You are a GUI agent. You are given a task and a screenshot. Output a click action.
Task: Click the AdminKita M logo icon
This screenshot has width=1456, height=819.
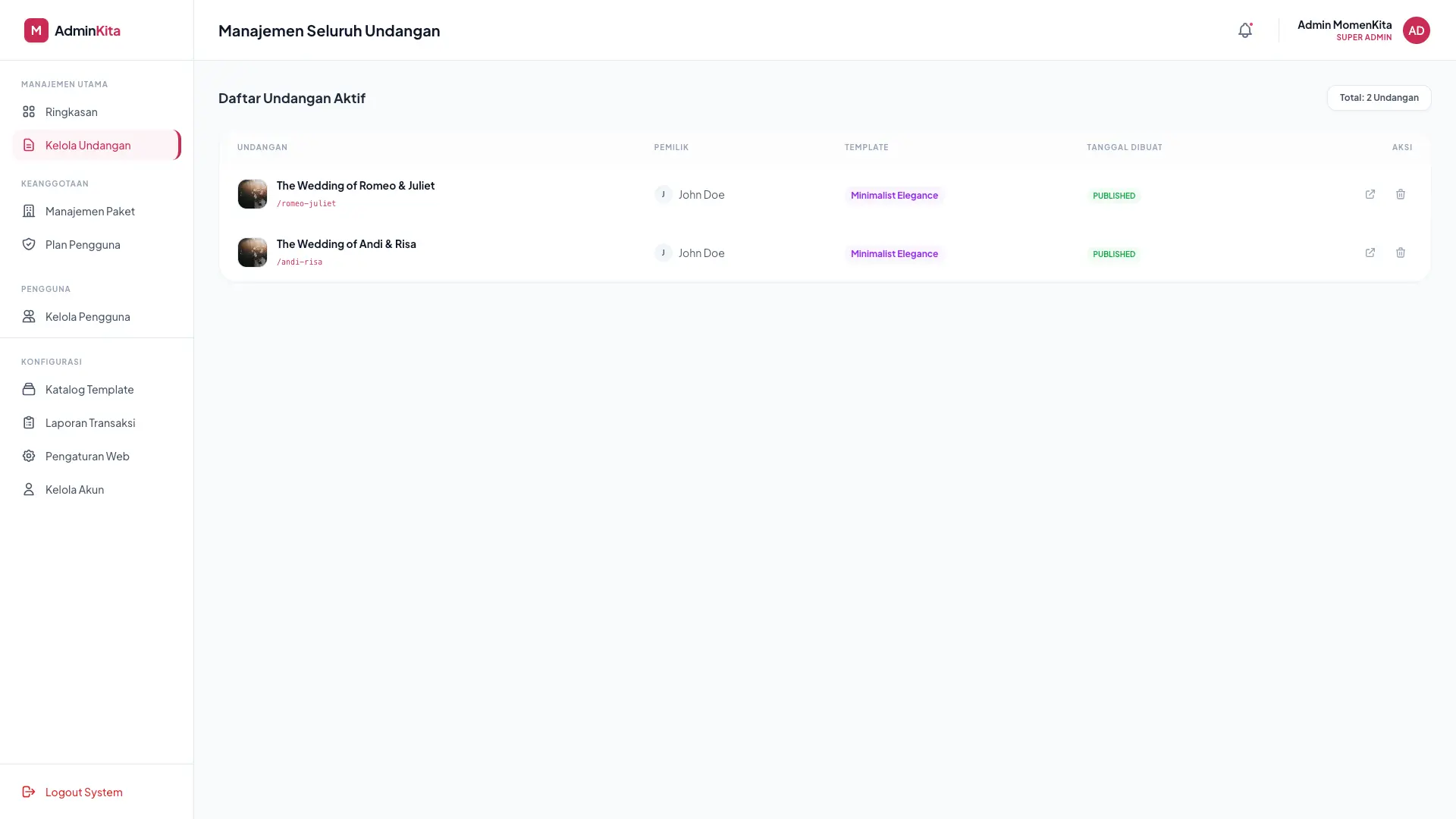click(36, 30)
